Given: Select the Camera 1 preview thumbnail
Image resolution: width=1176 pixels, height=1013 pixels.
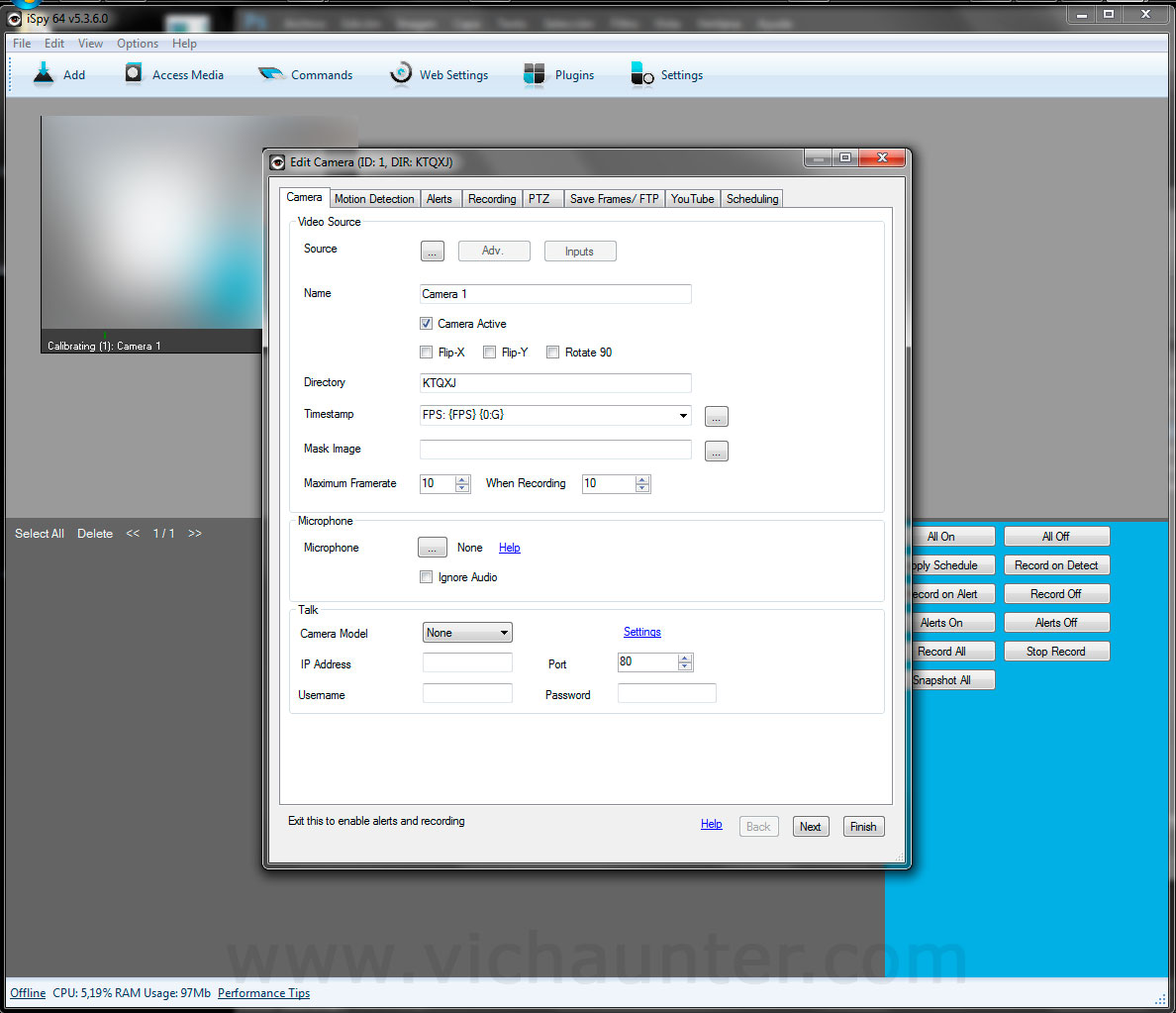Looking at the screenshot, I should click(x=151, y=234).
